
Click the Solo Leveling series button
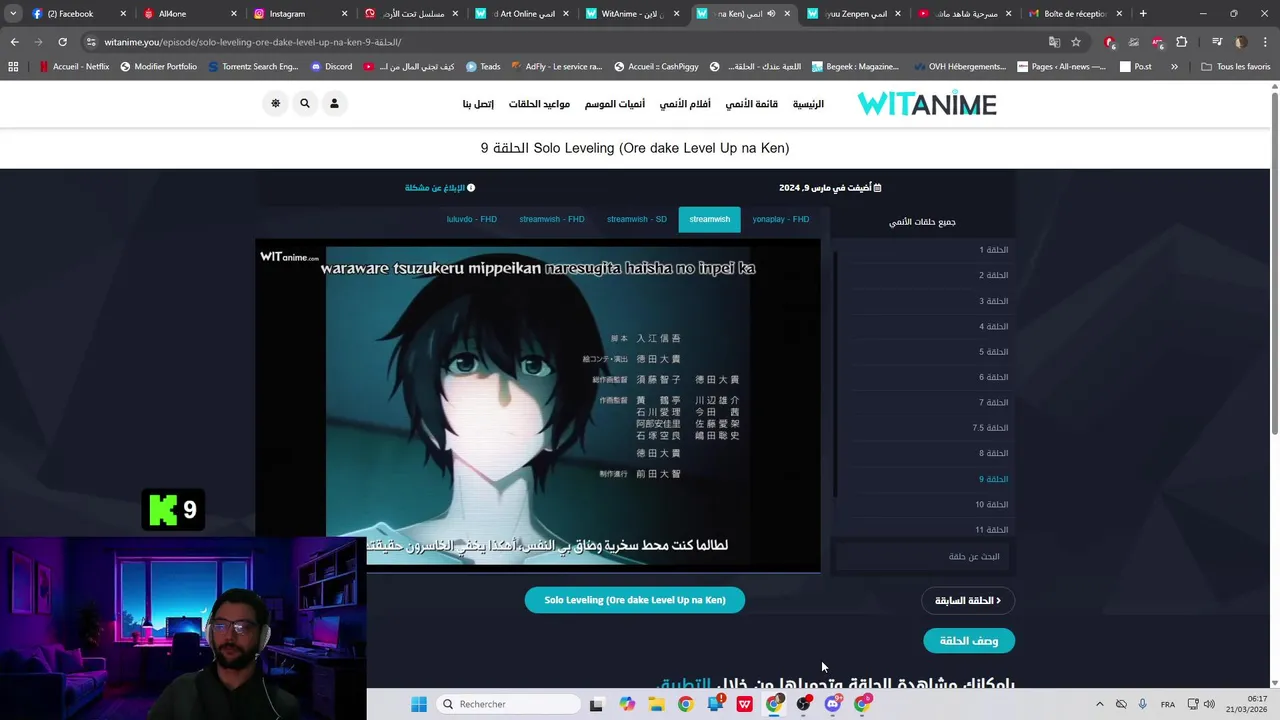[635, 600]
